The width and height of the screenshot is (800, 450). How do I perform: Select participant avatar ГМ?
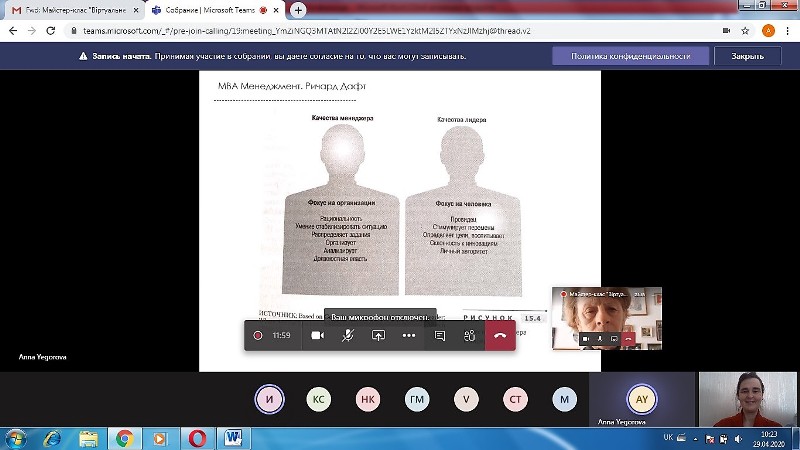tap(417, 399)
